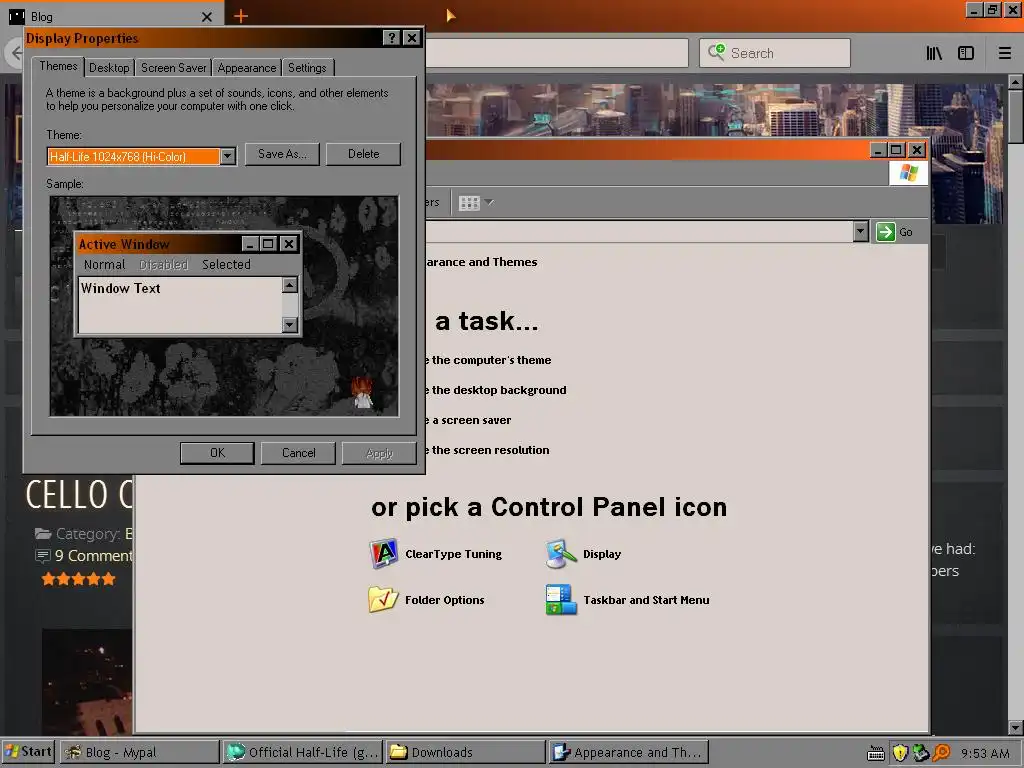The image size is (1024, 768).
Task: Click the on-screen keyboard tray icon
Action: 876,753
